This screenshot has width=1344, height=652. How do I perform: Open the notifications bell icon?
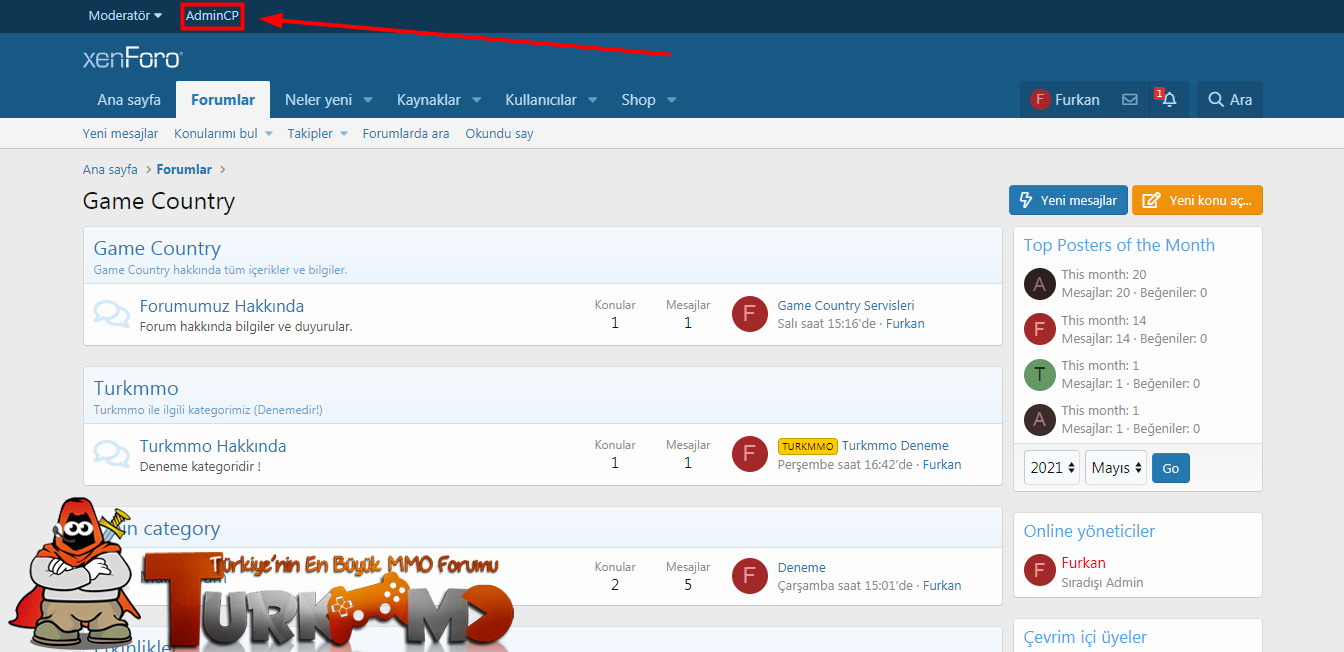pyautogui.click(x=1168, y=100)
